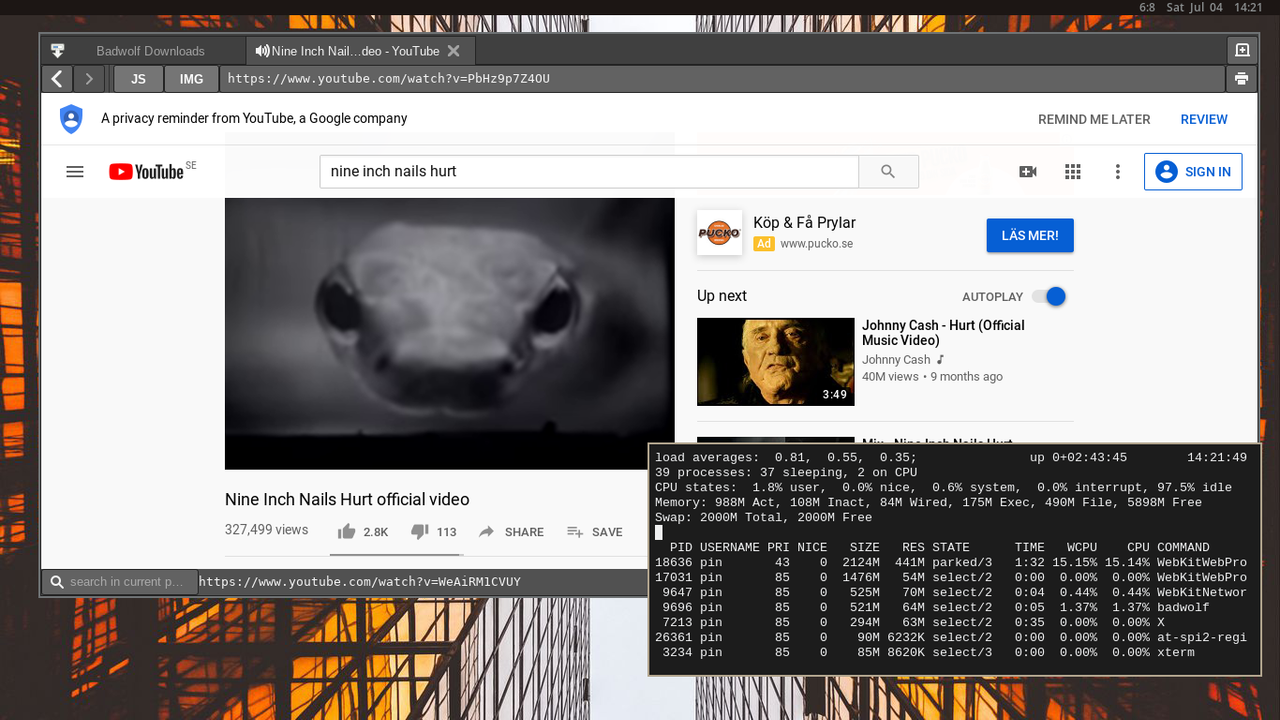Focus the browser URL address field
1280x720 pixels.
(723, 79)
